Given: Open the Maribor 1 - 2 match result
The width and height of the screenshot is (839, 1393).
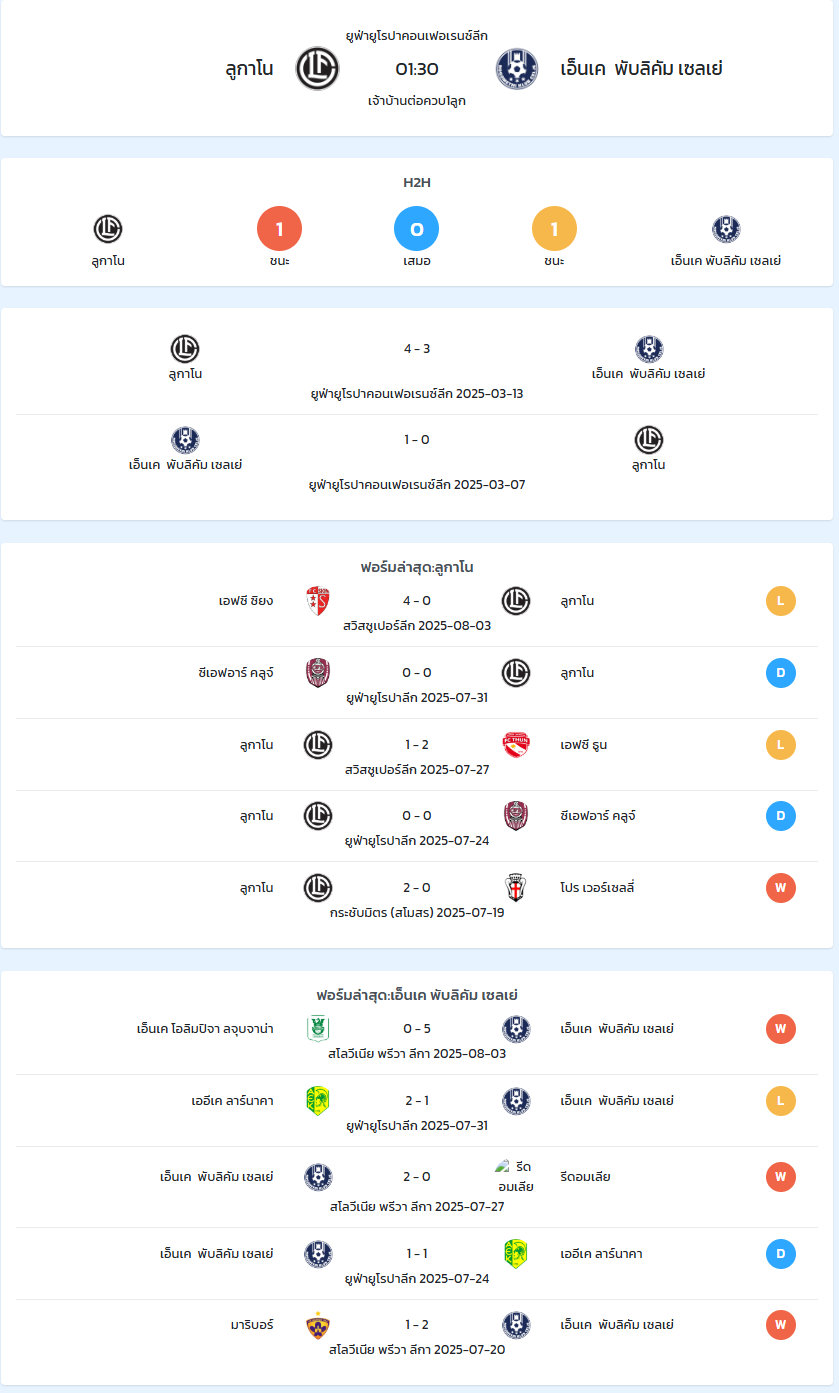Looking at the screenshot, I should [x=417, y=1325].
